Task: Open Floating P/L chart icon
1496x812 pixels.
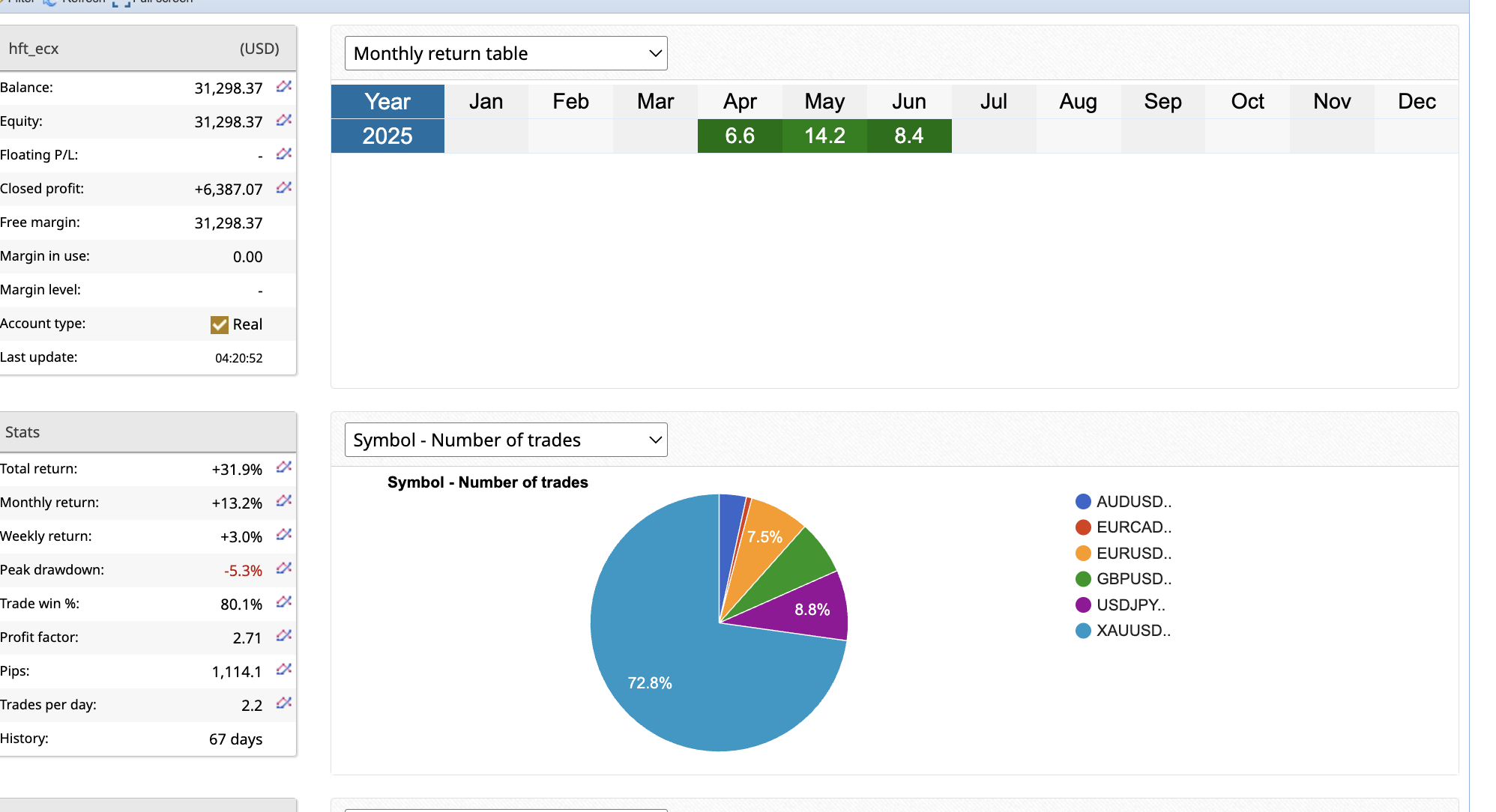Action: coord(283,154)
